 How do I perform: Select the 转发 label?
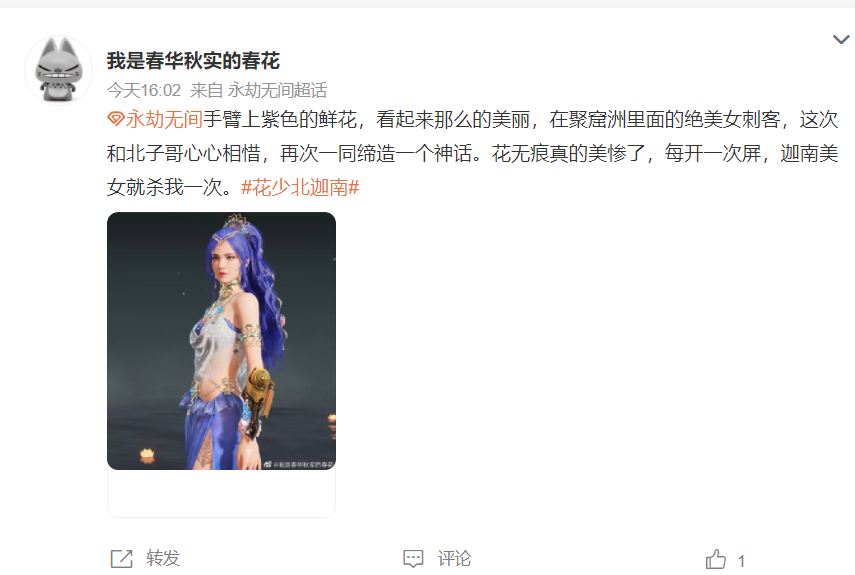163,558
